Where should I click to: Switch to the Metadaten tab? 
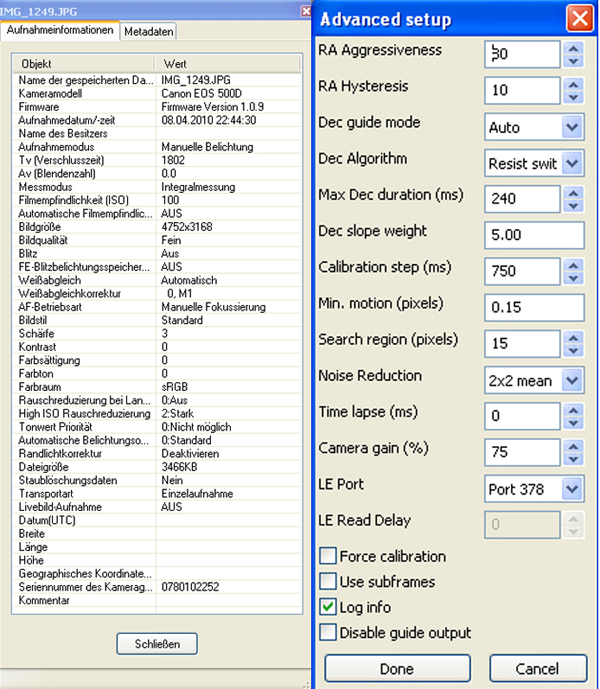click(149, 31)
